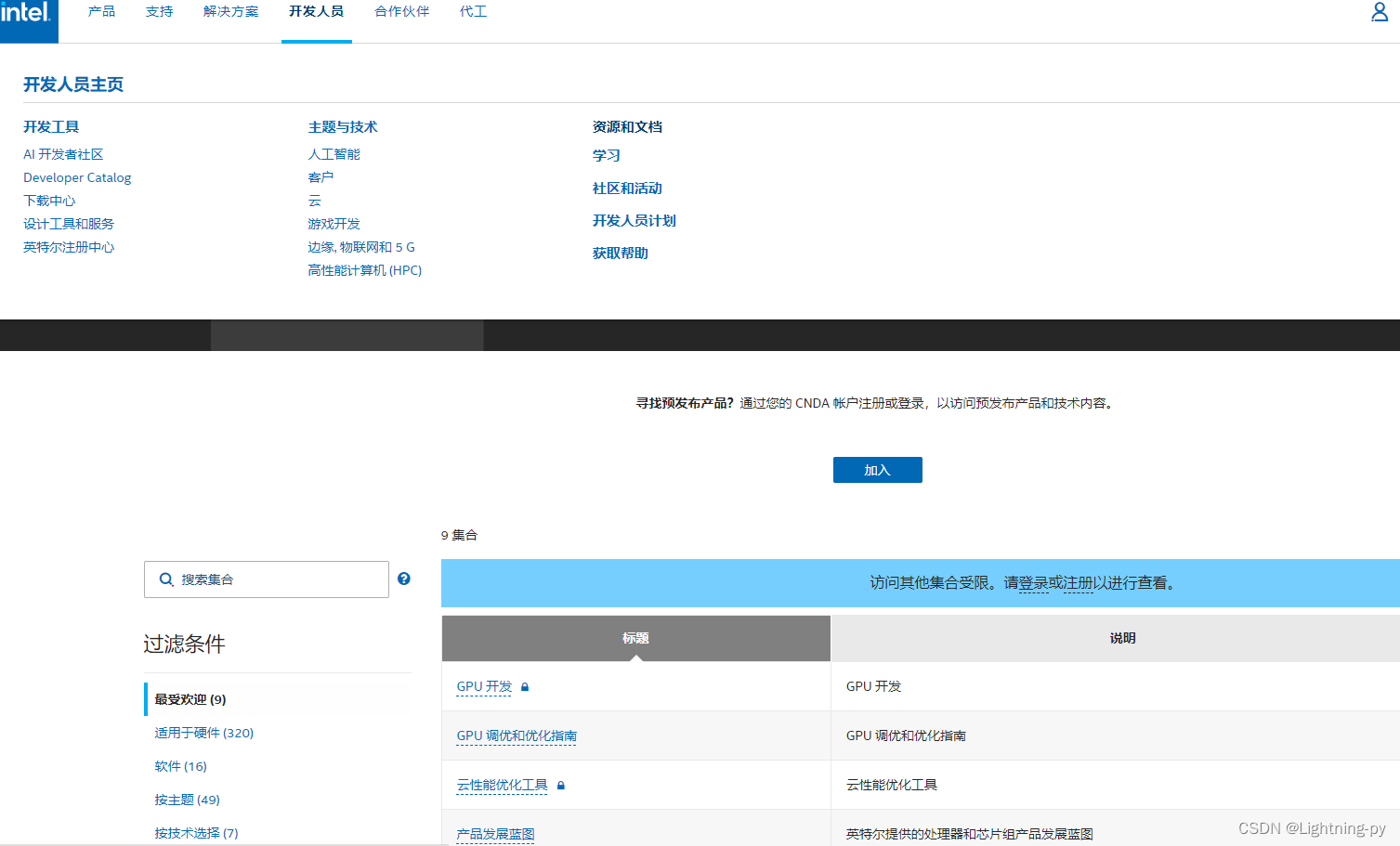Open the 解决方案 menu

coord(231,12)
